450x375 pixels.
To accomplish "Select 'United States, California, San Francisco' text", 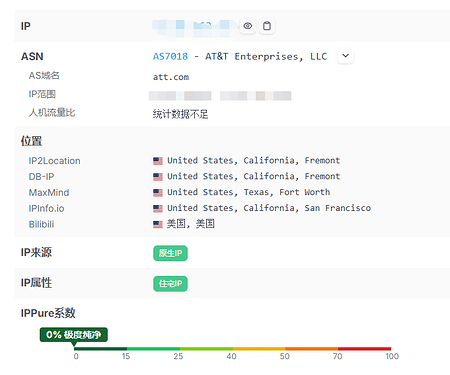I will (269, 208).
